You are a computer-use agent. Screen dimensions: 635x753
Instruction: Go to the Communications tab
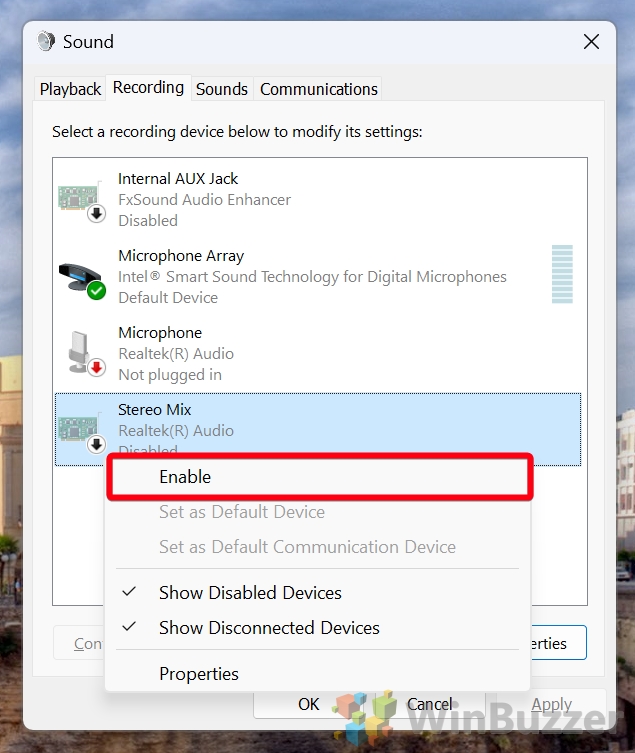pos(319,89)
